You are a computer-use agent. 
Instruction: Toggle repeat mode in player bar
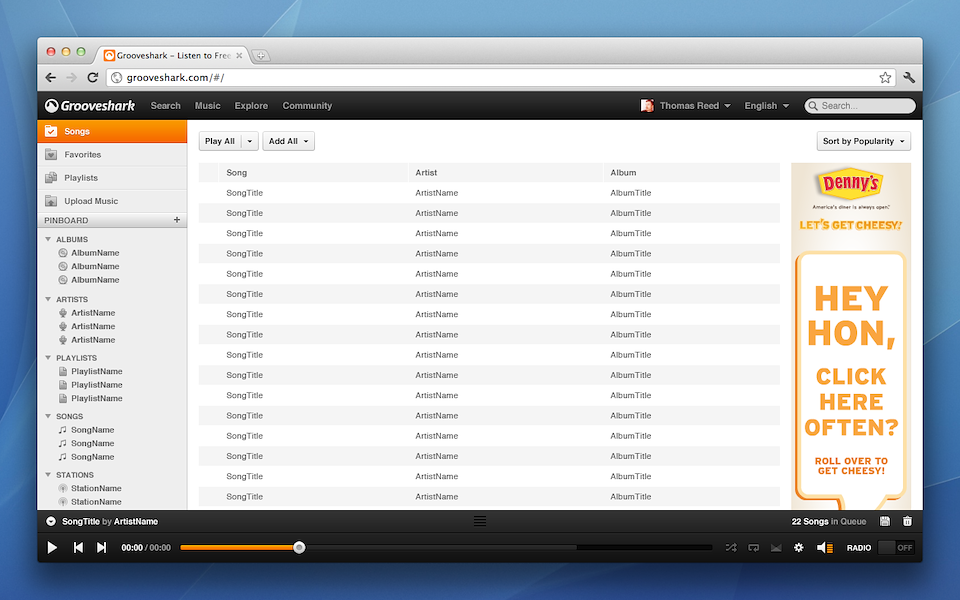(754, 548)
